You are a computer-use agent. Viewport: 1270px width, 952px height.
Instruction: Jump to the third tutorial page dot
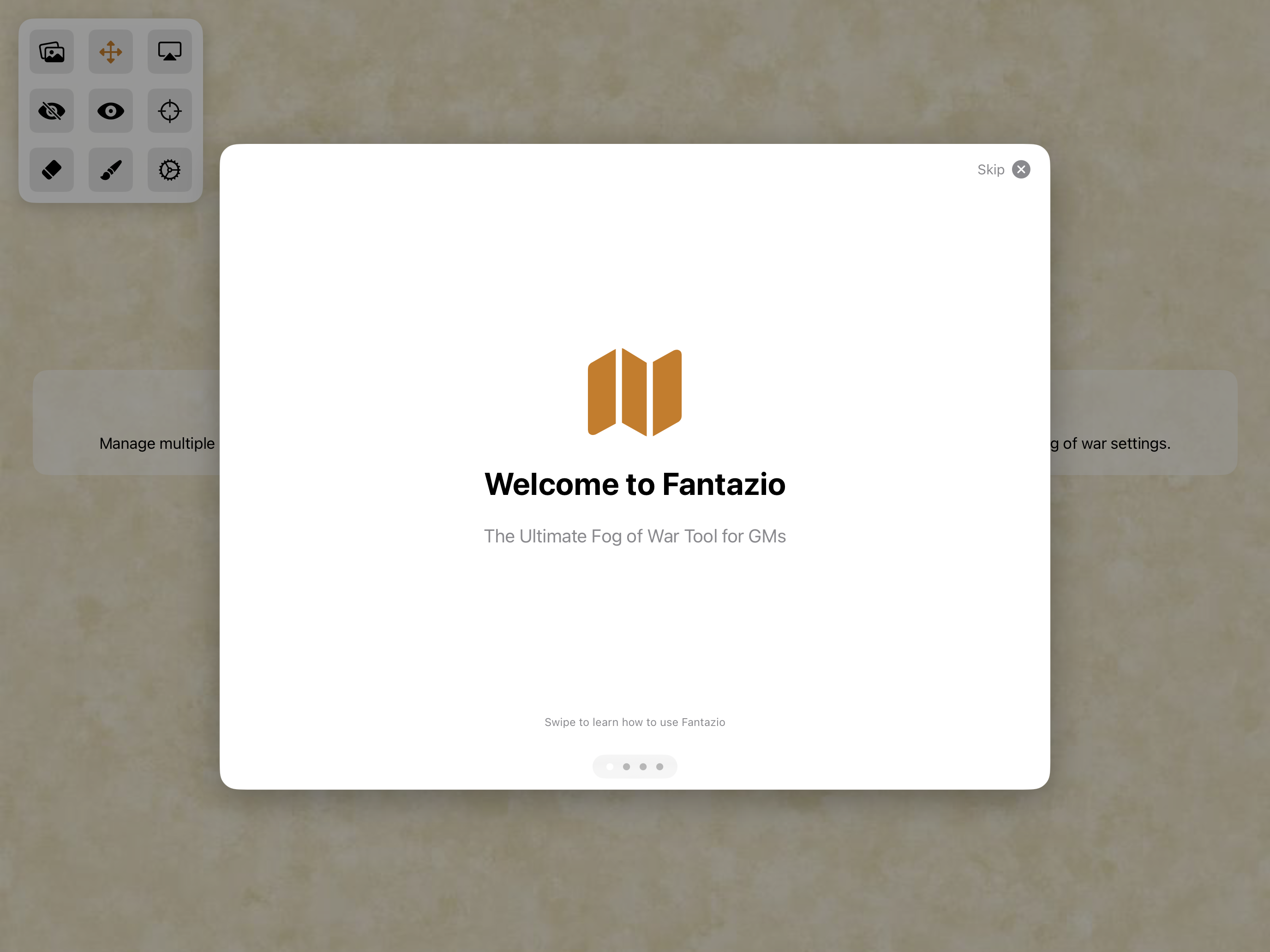(643, 767)
